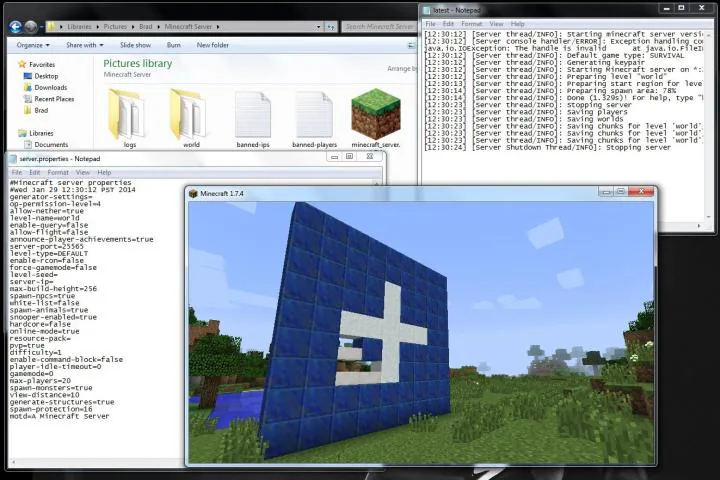This screenshot has width=720, height=480.
Task: Click the max-players=20 line
Action: pos(40,381)
